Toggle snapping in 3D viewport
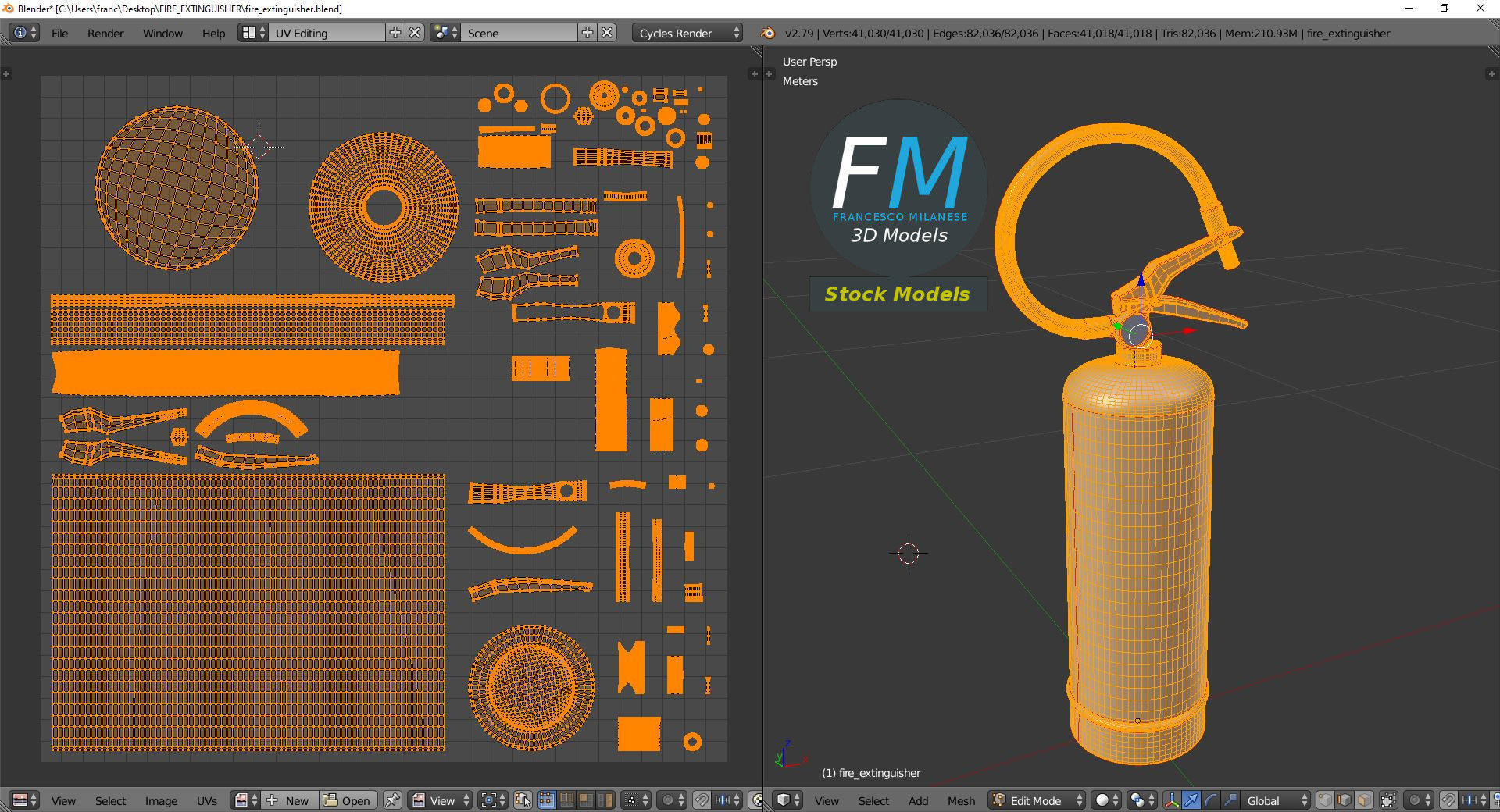The height and width of the screenshot is (812, 1500). click(x=1448, y=800)
